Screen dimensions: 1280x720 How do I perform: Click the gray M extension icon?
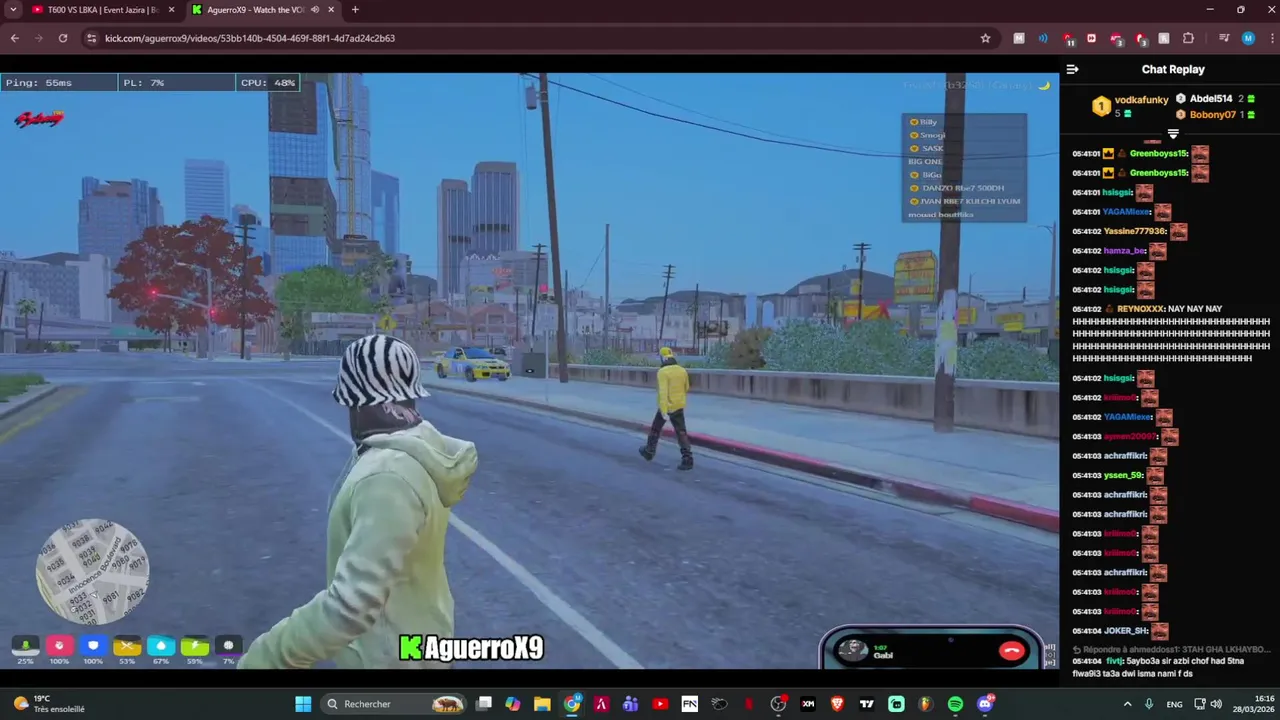(1019, 38)
